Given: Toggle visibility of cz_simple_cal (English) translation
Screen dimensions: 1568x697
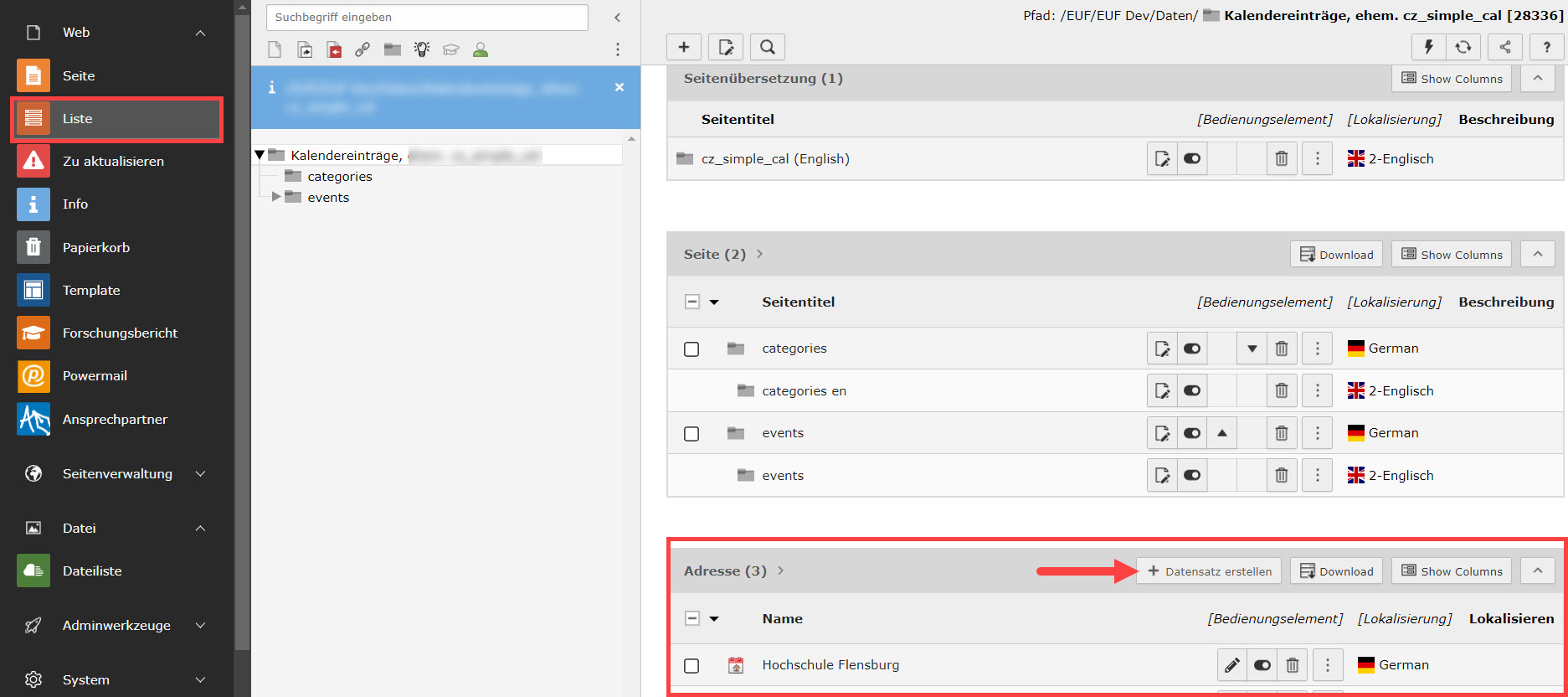Looking at the screenshot, I should click(x=1192, y=158).
